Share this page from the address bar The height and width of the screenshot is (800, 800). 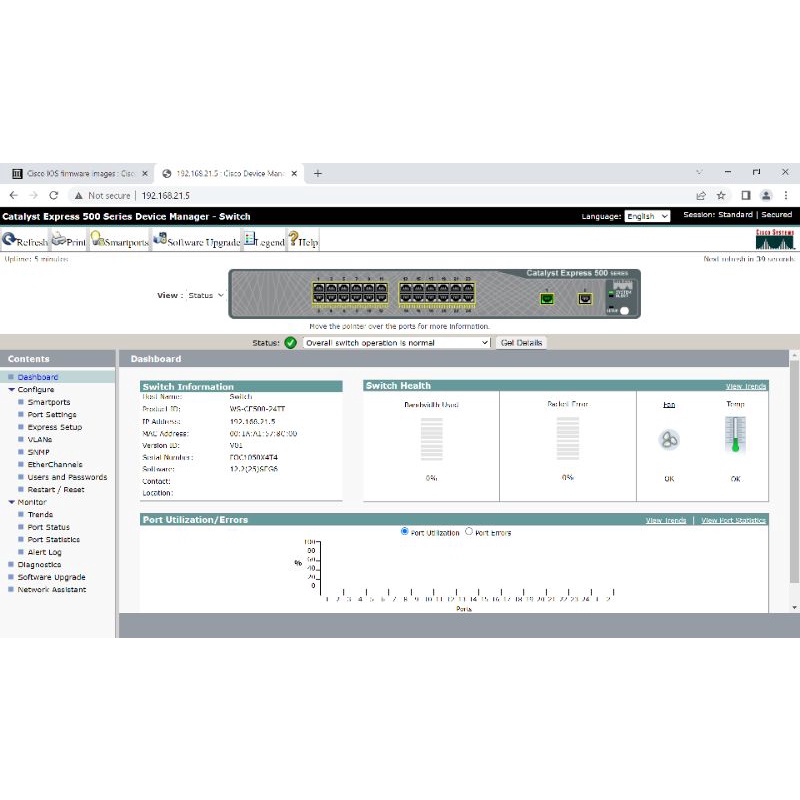point(701,195)
